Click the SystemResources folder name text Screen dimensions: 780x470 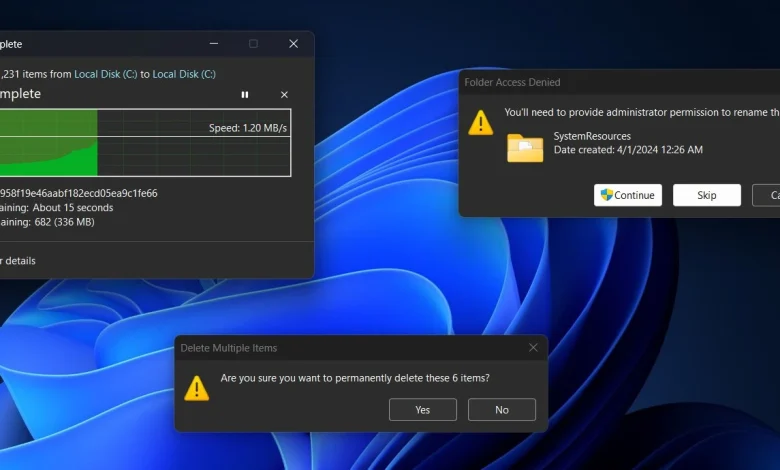[x=592, y=136]
